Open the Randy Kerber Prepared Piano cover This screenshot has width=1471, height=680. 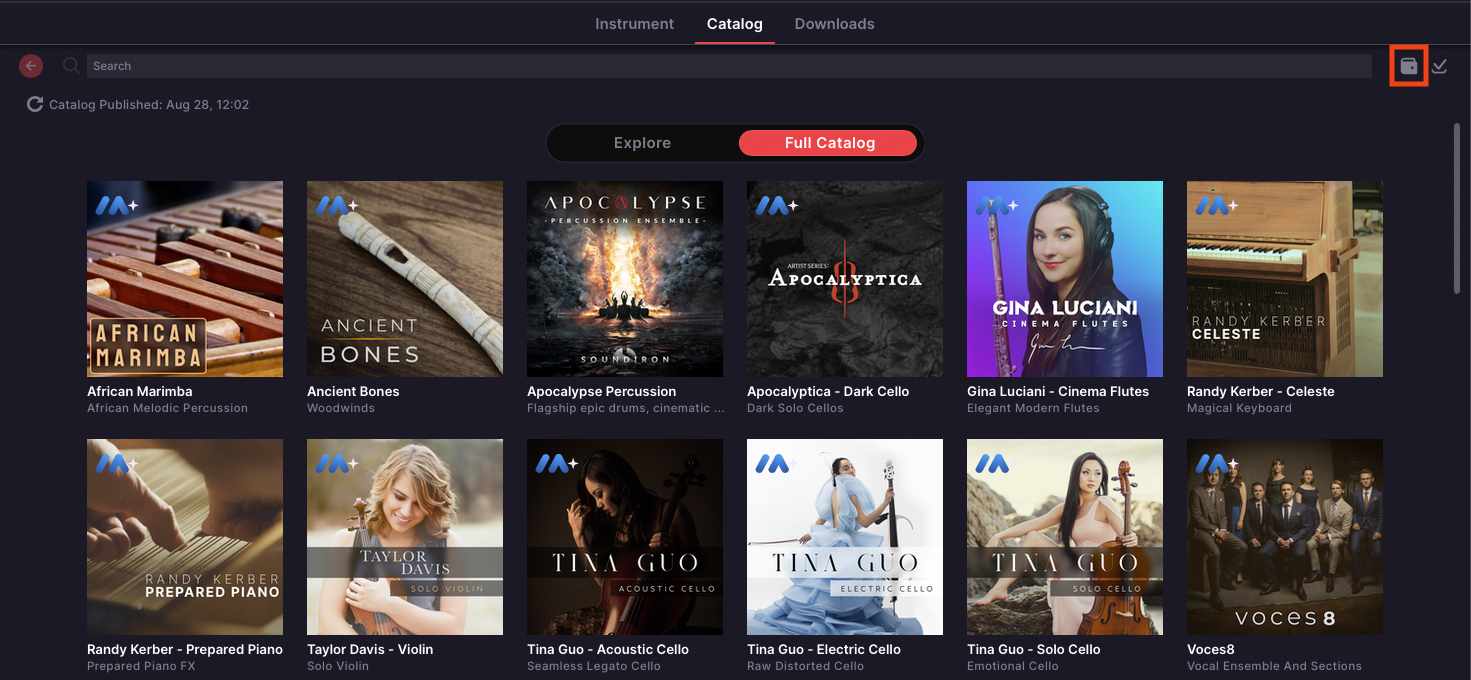[x=185, y=537]
